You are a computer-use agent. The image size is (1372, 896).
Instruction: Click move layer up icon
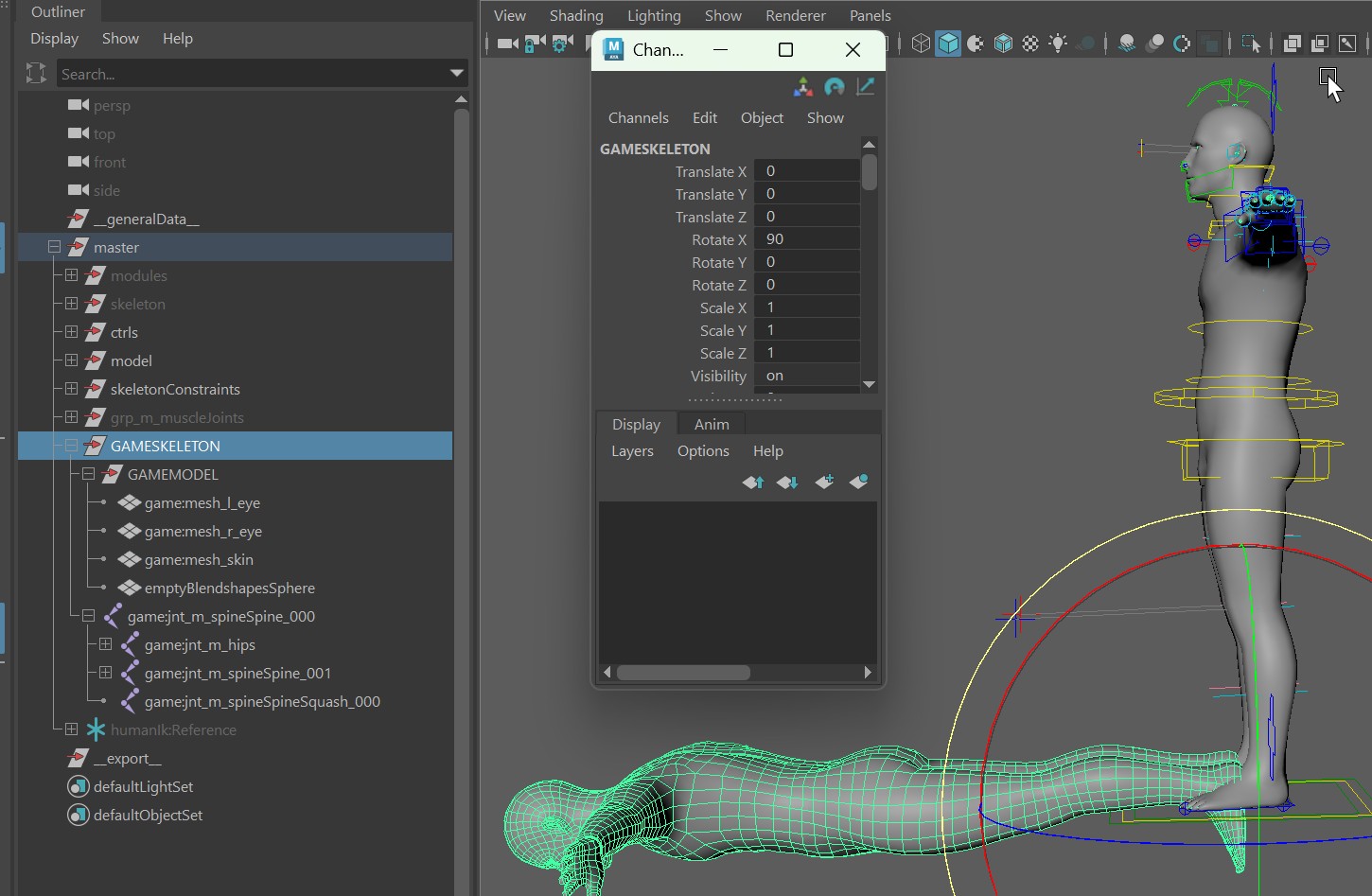[753, 482]
